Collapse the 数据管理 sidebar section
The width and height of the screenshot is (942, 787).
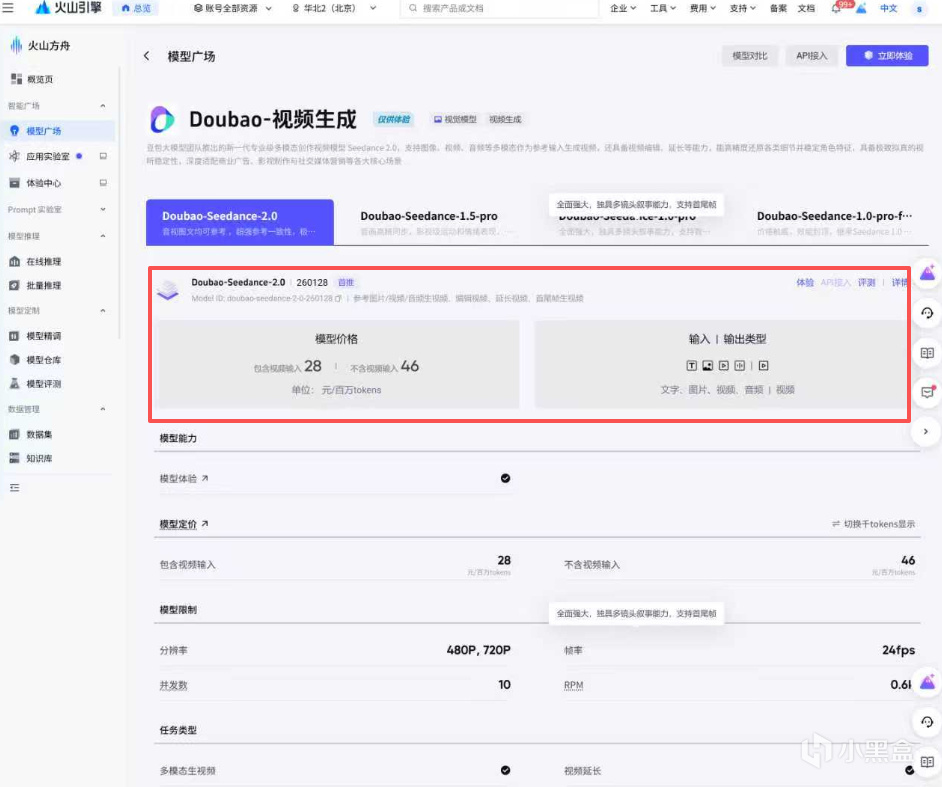(x=103, y=409)
